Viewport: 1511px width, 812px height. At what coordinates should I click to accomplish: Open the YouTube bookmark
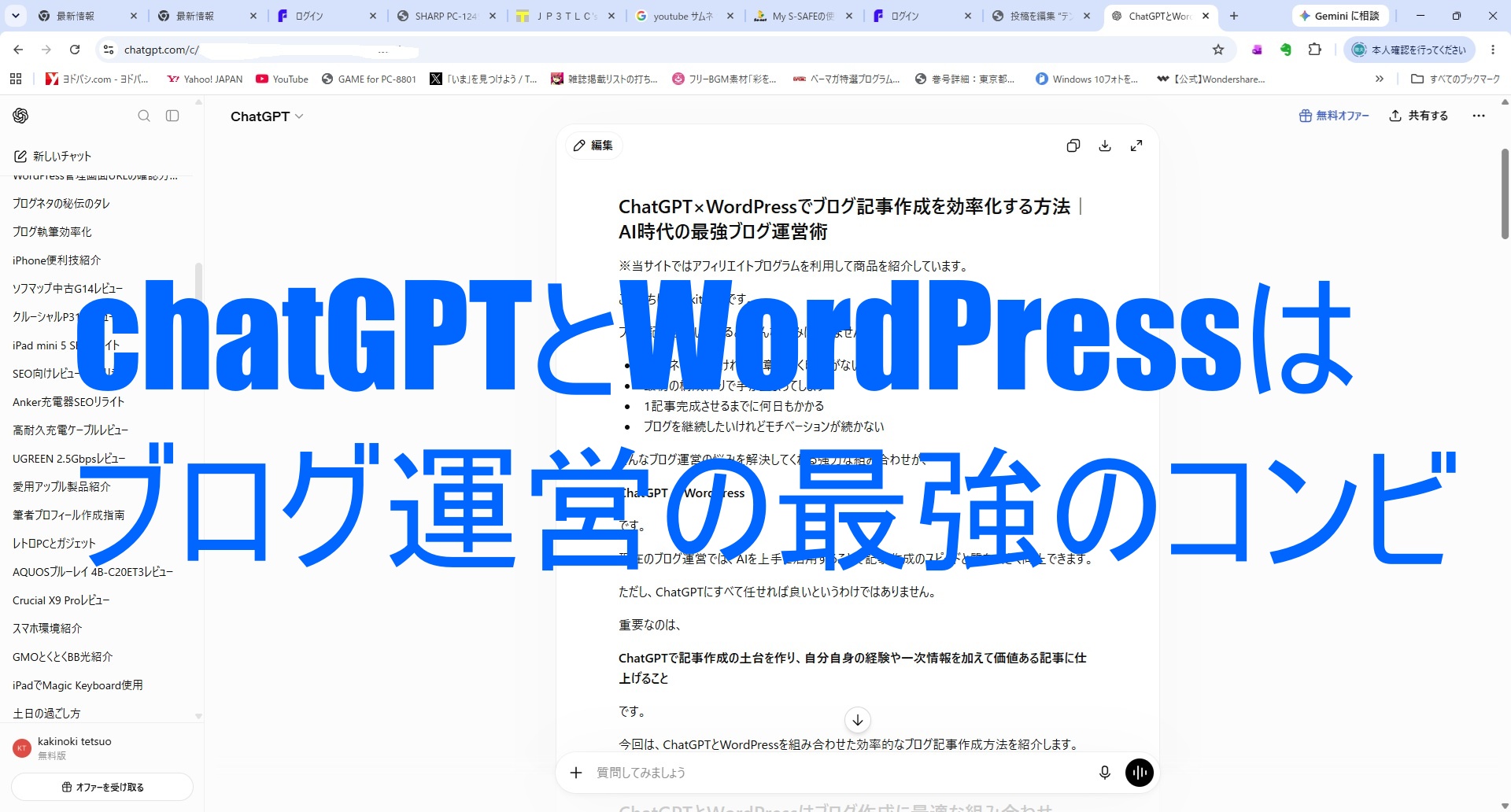[x=282, y=79]
